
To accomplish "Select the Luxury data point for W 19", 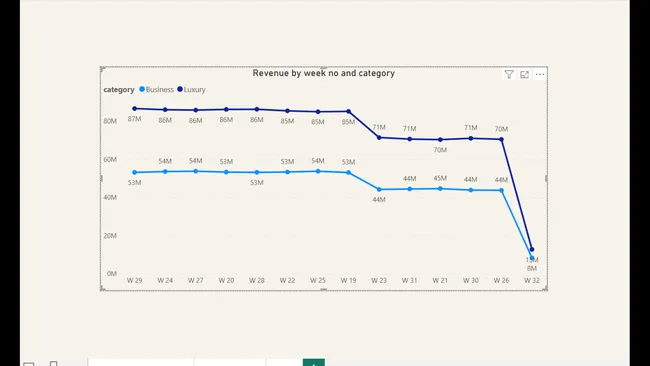I will [x=349, y=111].
